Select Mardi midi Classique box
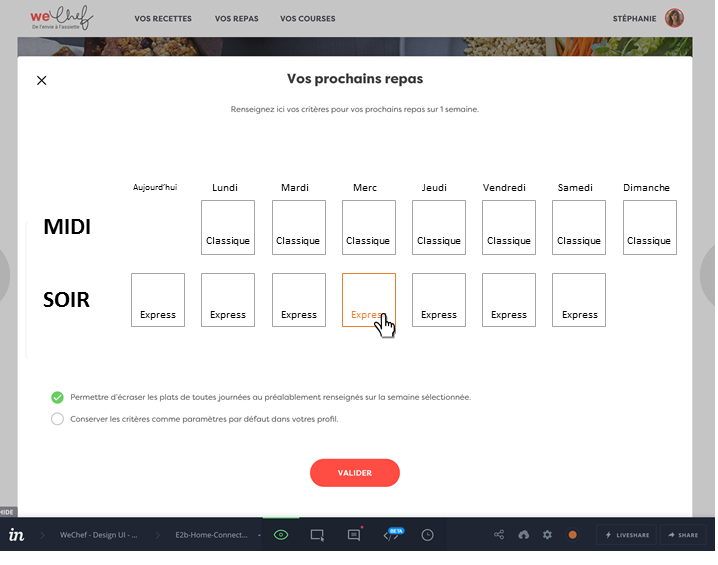Screen dimensions: 718x565 pos(299,227)
